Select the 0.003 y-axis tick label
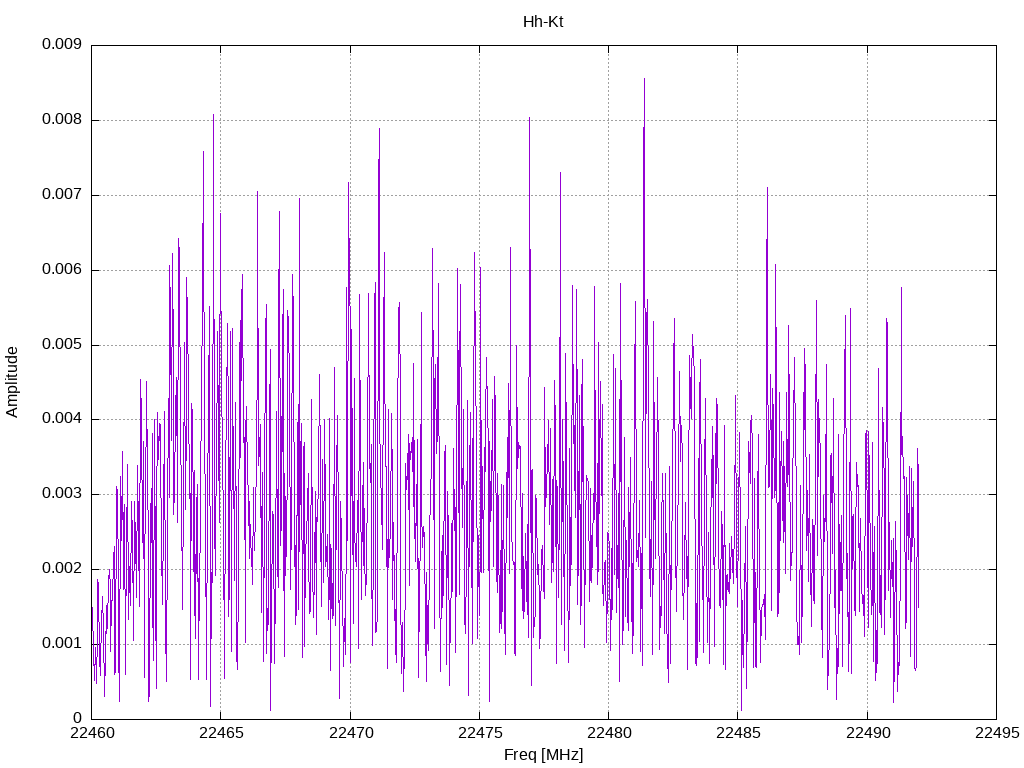This screenshot has height=768, width=1024. point(62,493)
